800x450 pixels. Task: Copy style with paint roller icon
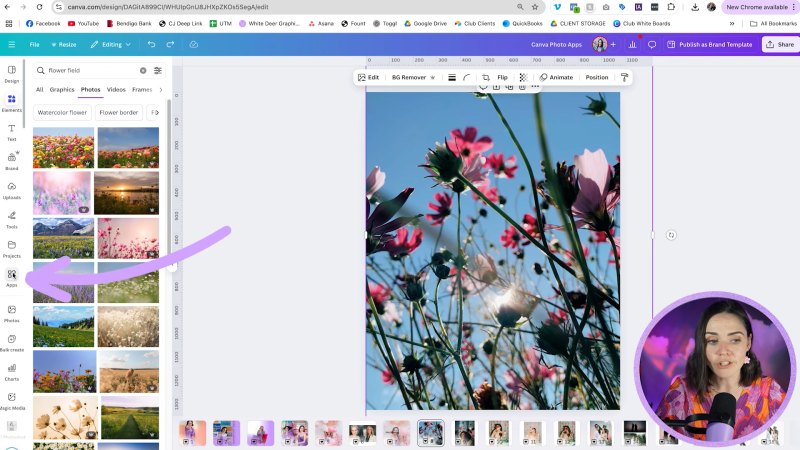624,78
